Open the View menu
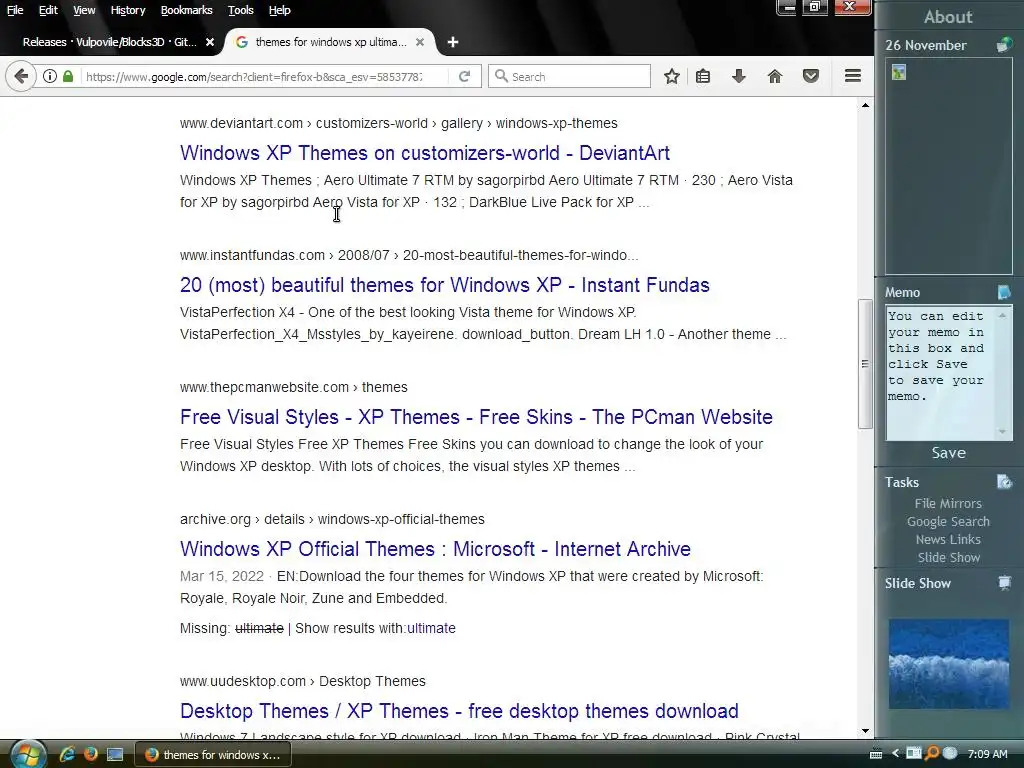This screenshot has height=768, width=1024. 84,10
